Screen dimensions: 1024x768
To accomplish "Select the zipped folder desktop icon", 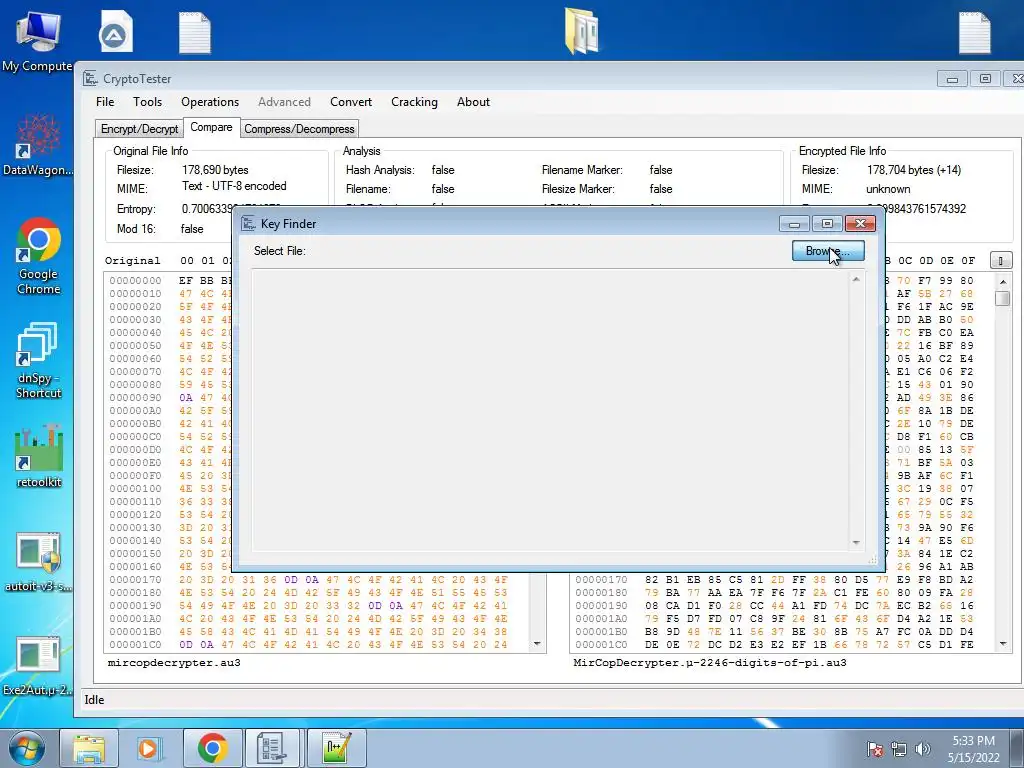I will coord(581,31).
